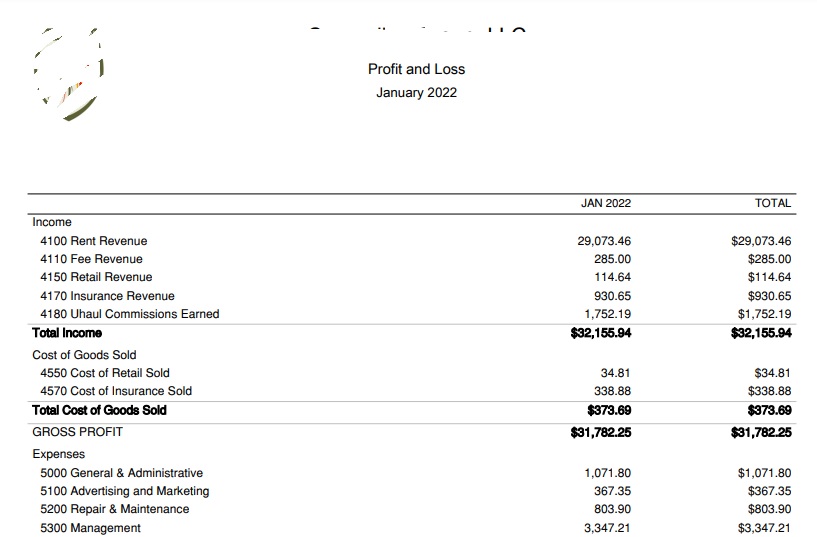
Task: Open the 4550 Cost of Retail Sold row
Action: point(105,373)
